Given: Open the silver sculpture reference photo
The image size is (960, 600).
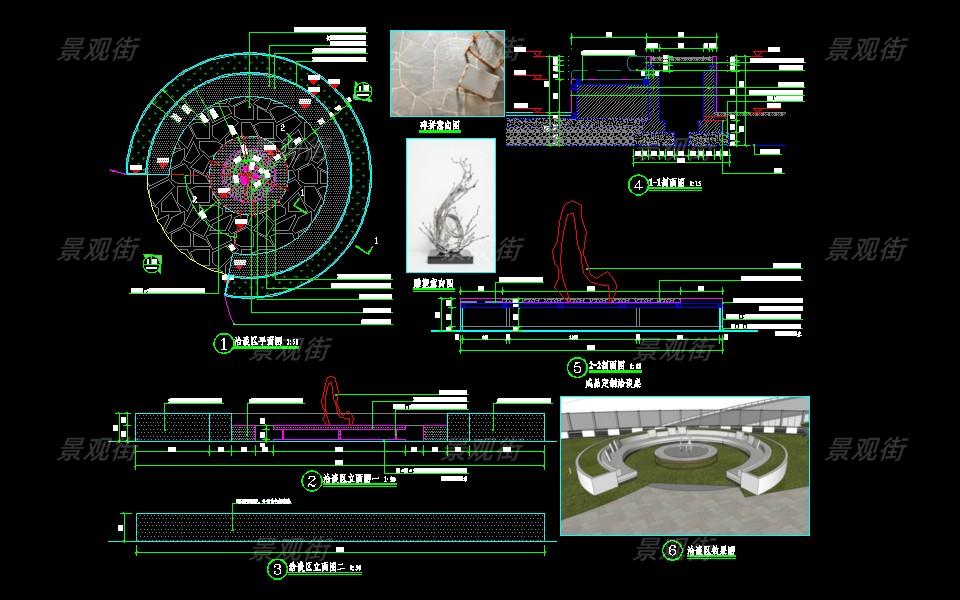Looking at the screenshot, I should click(450, 205).
